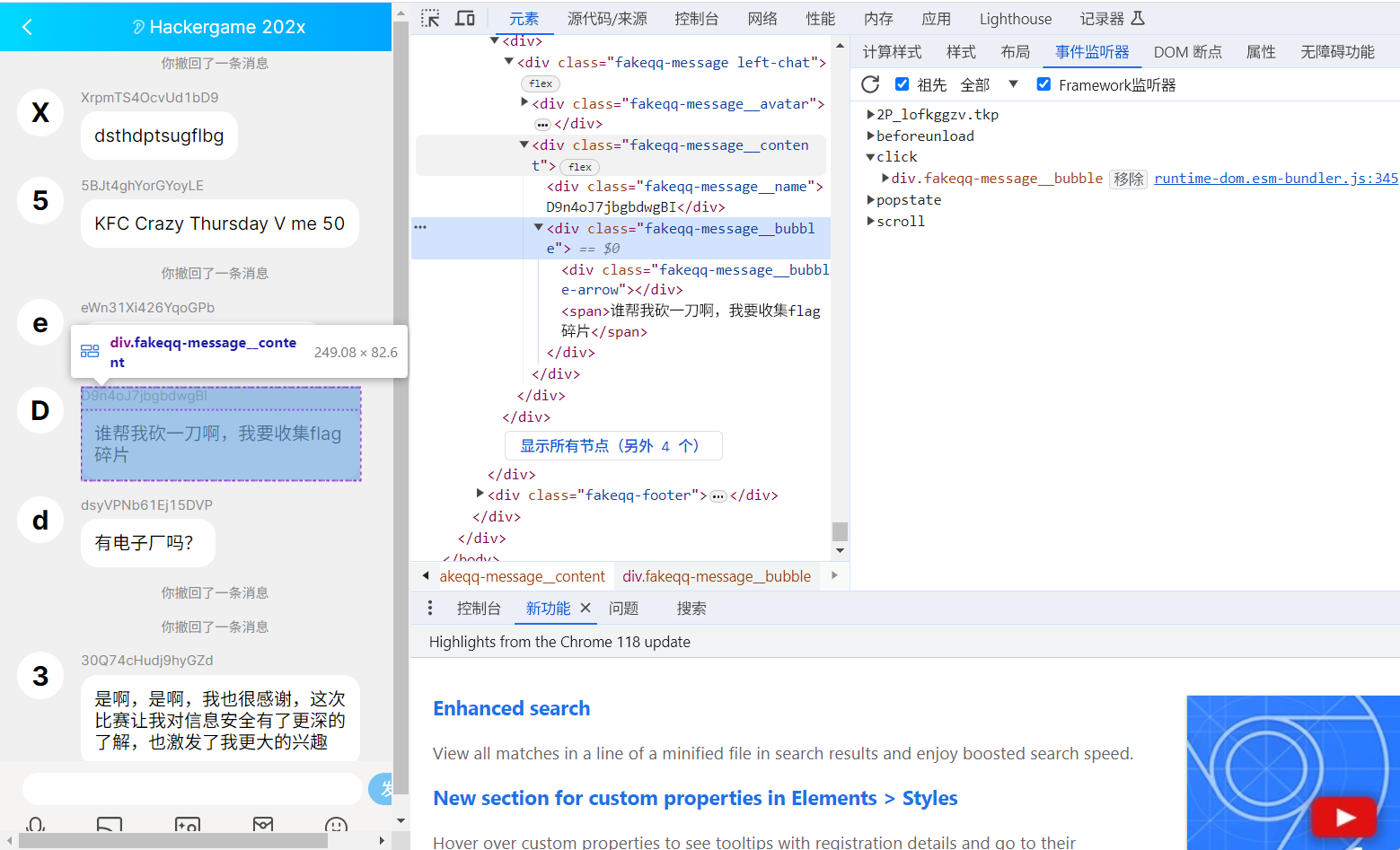Click the avatar labeled 3
Viewport: 1400px width, 850px height.
pyautogui.click(x=40, y=676)
